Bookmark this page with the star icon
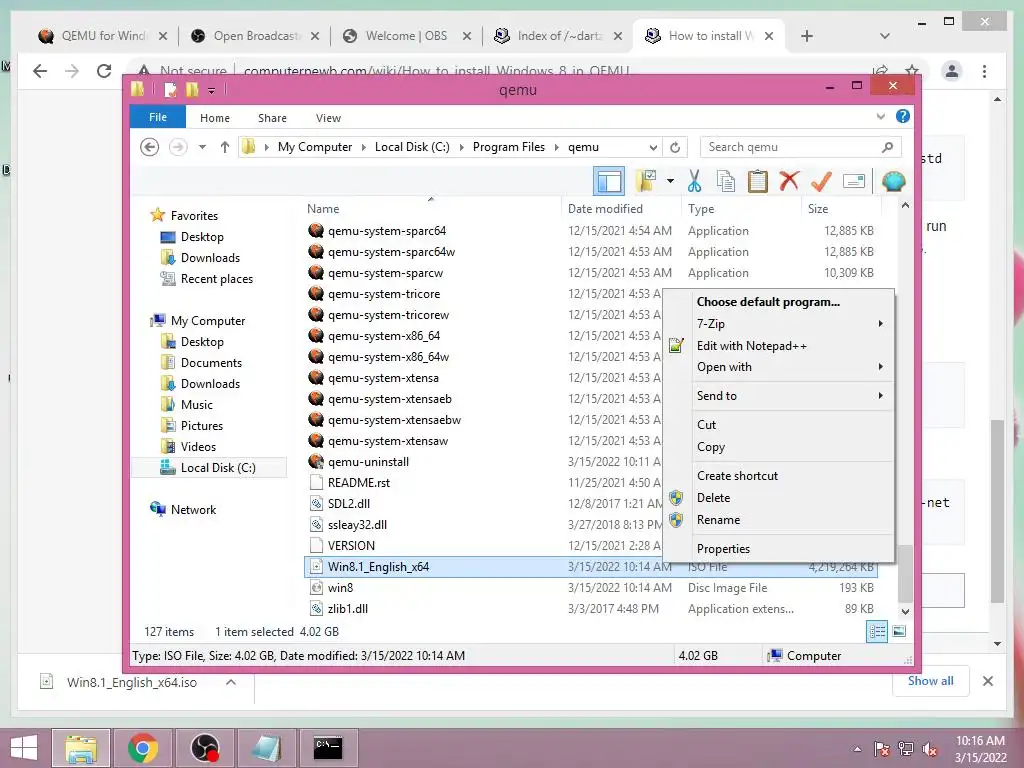Viewport: 1024px width, 768px height. pyautogui.click(x=912, y=70)
